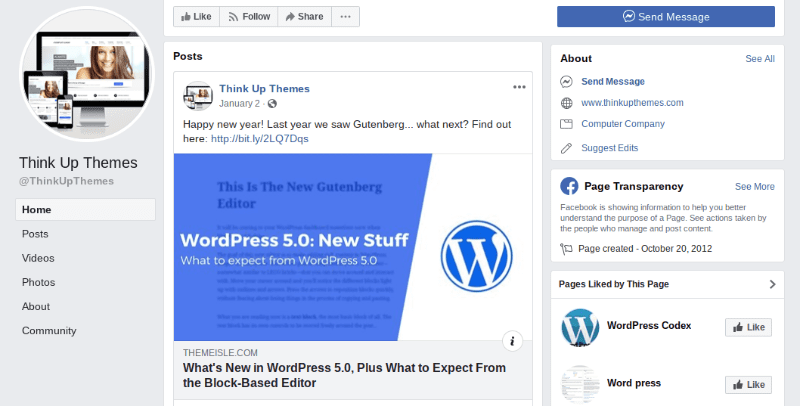Click the Follow button
The height and width of the screenshot is (406, 800).
pyautogui.click(x=249, y=16)
